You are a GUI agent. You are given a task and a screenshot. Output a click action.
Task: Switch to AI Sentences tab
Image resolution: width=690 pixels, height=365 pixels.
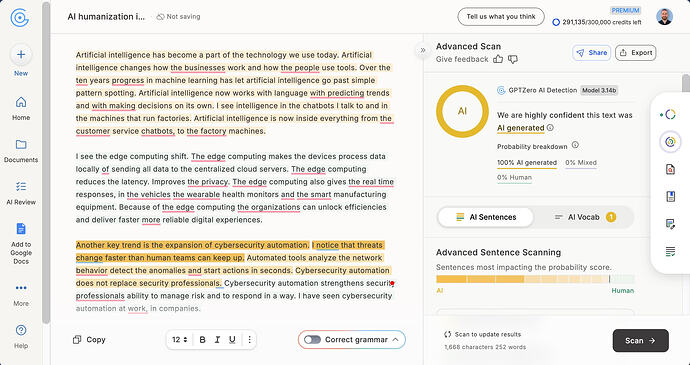pos(486,217)
